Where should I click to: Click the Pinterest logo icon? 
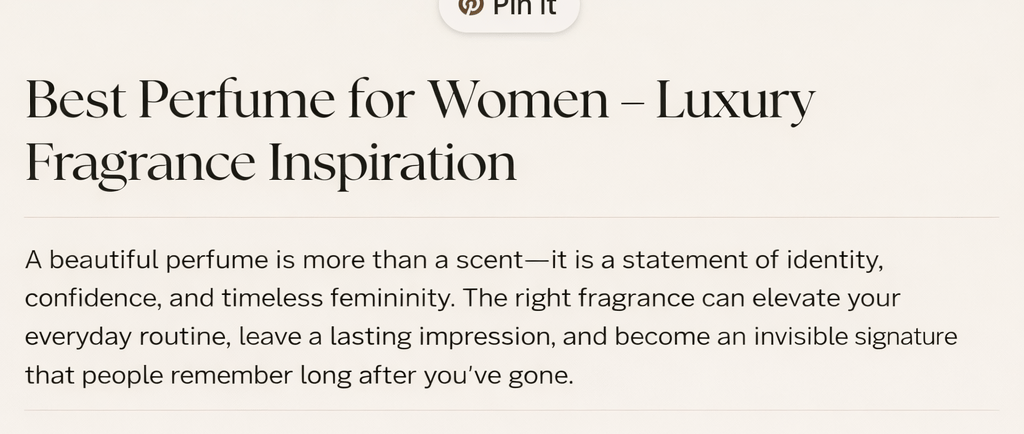click(470, 6)
